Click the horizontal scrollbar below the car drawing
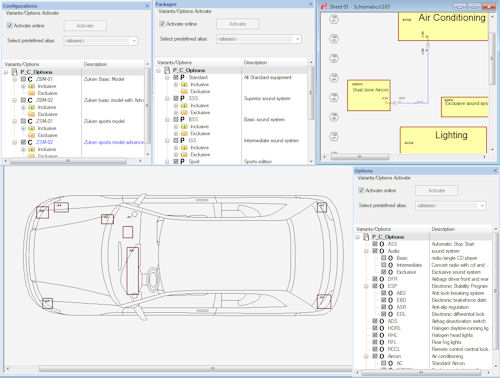 click(x=212, y=369)
